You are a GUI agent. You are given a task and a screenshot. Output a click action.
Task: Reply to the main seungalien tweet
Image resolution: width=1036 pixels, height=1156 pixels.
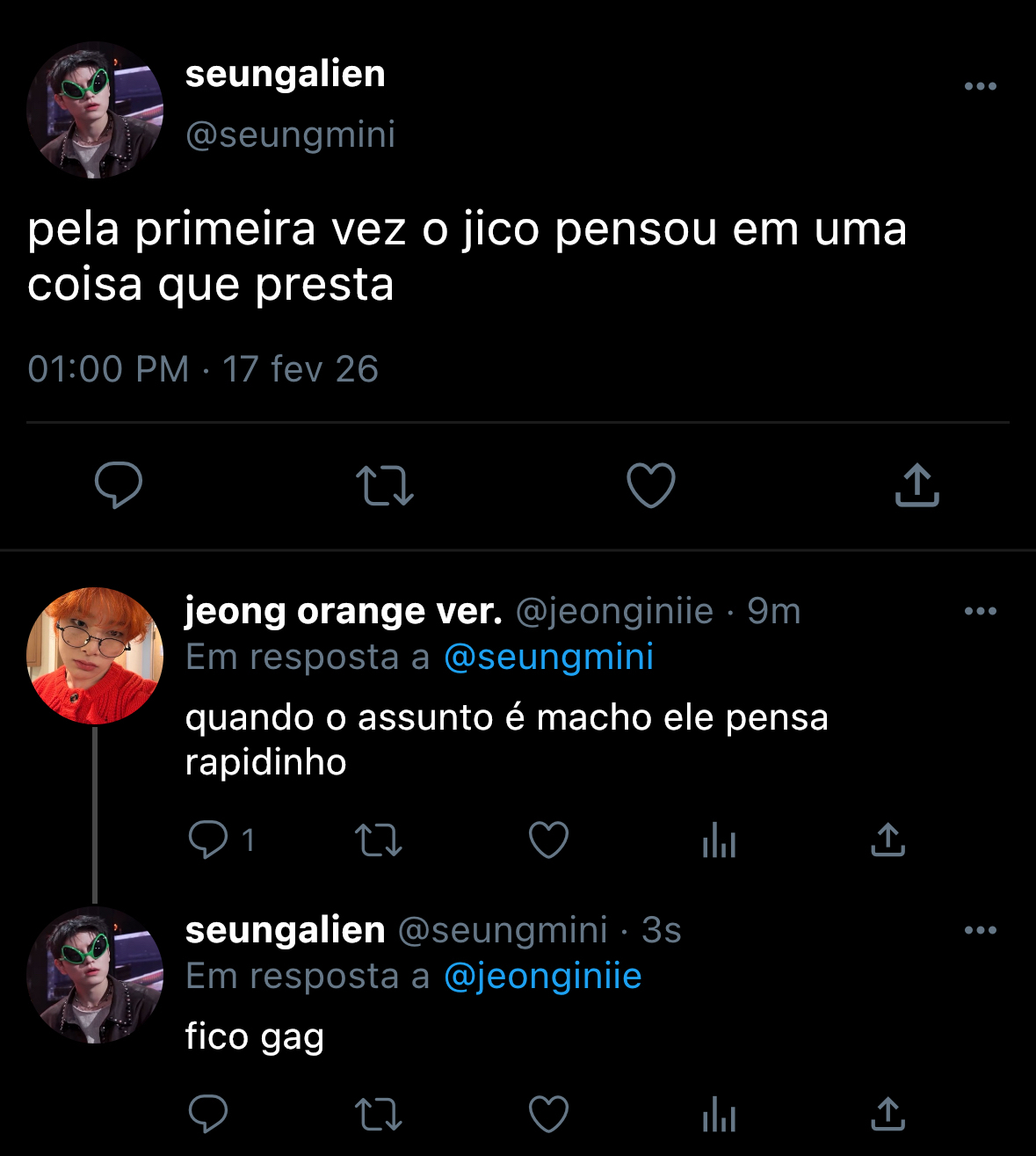[x=119, y=484]
